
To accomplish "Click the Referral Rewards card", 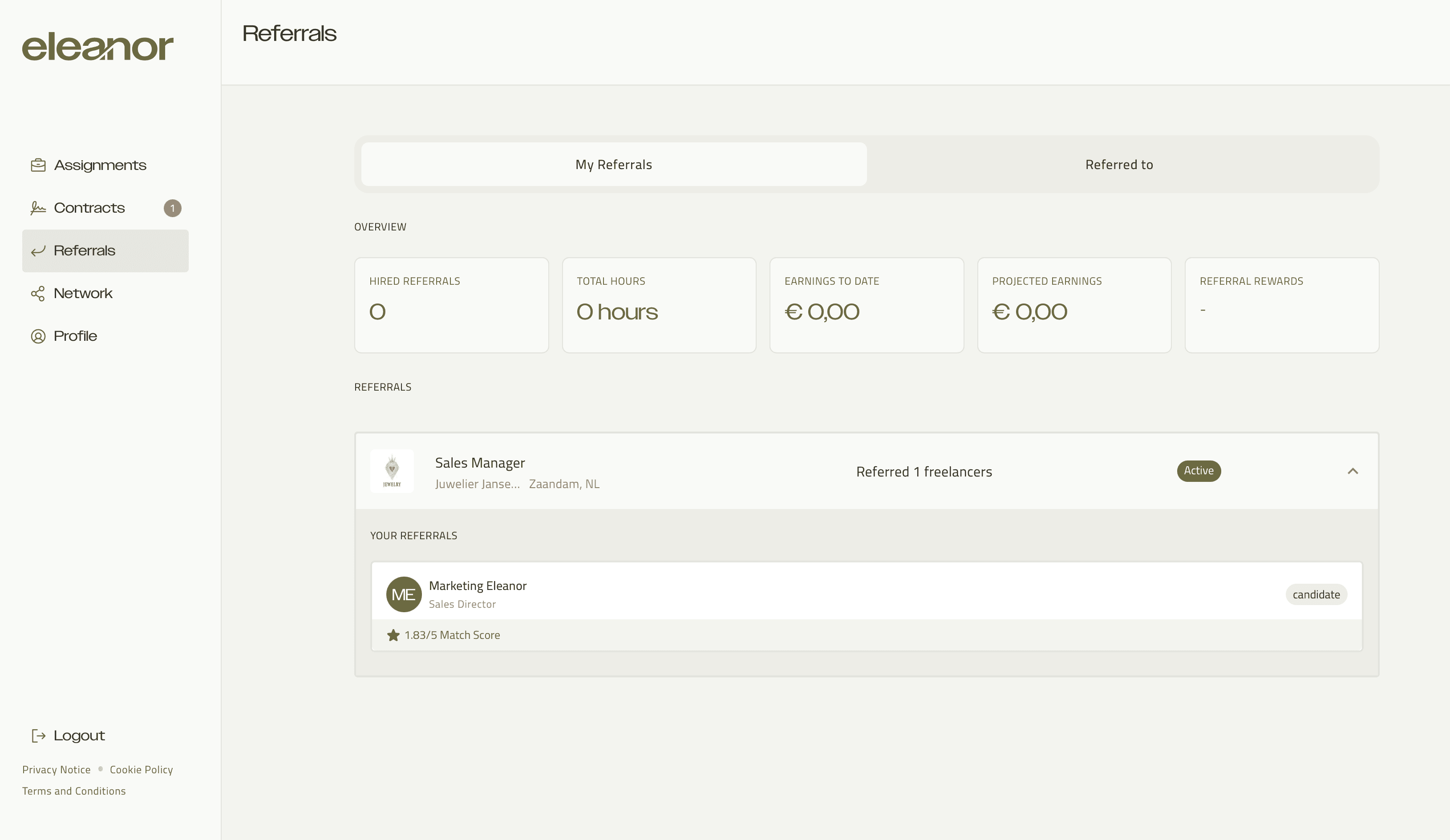I will coord(1282,305).
